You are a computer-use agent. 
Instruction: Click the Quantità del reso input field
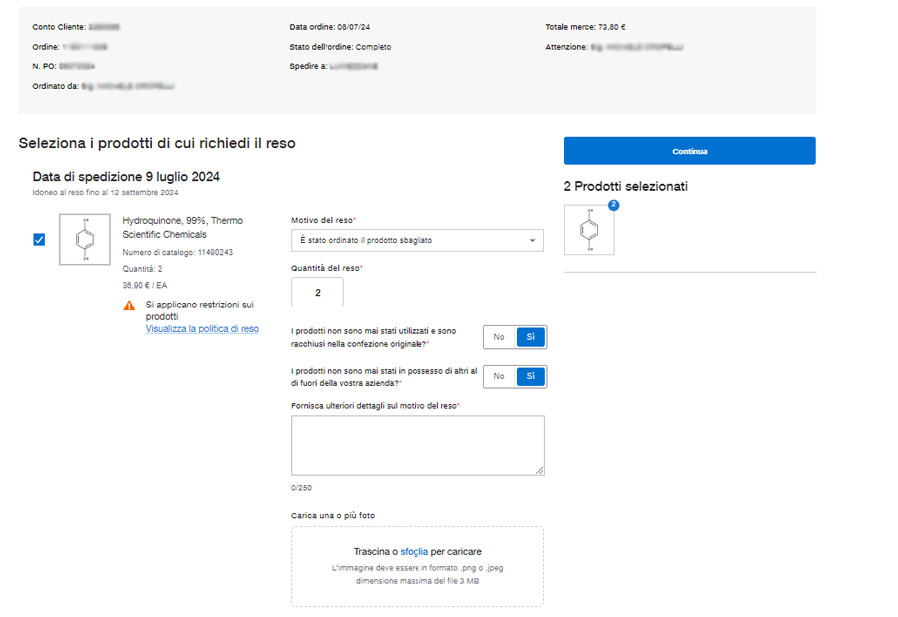tap(318, 293)
